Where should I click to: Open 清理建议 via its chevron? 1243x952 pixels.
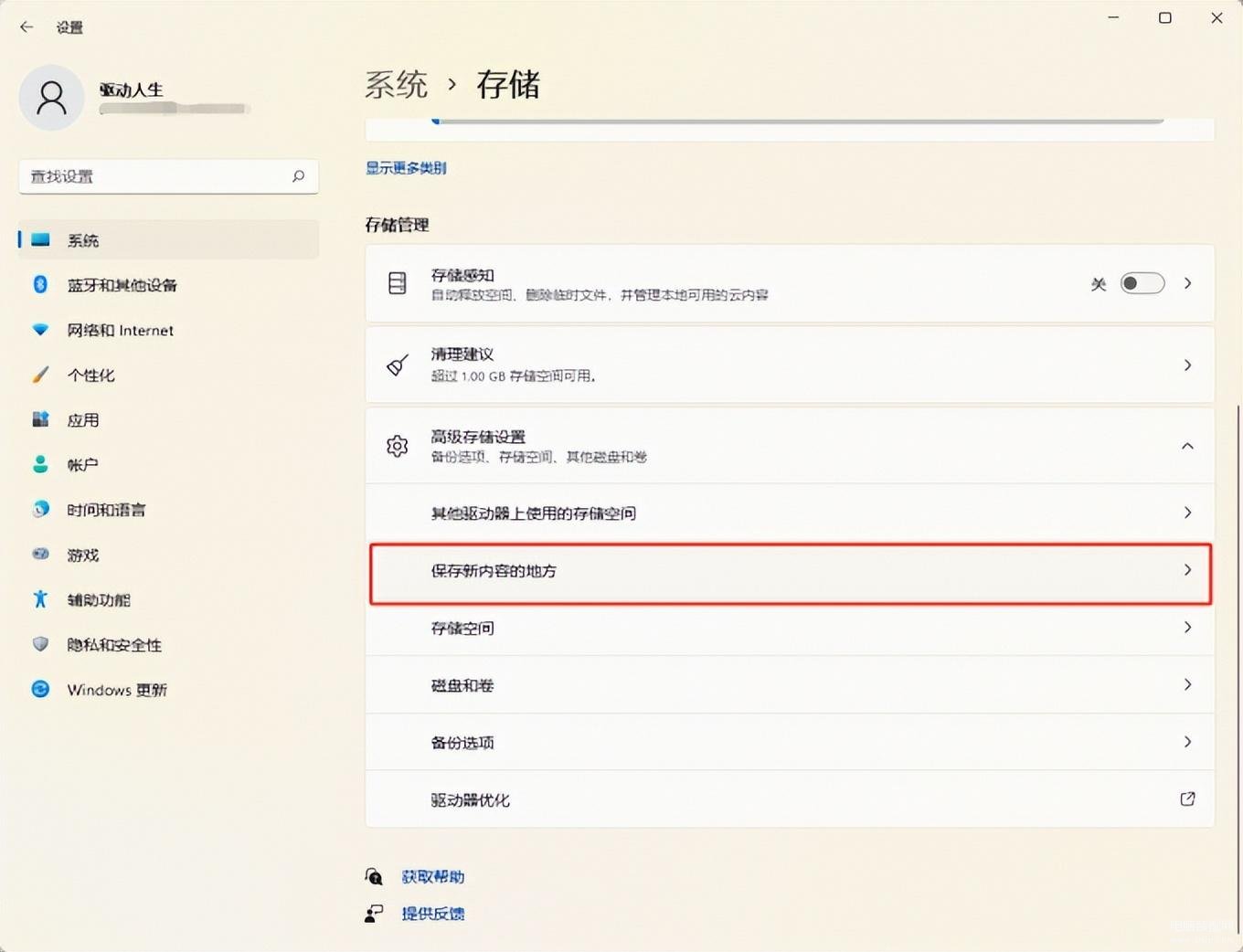(1187, 365)
